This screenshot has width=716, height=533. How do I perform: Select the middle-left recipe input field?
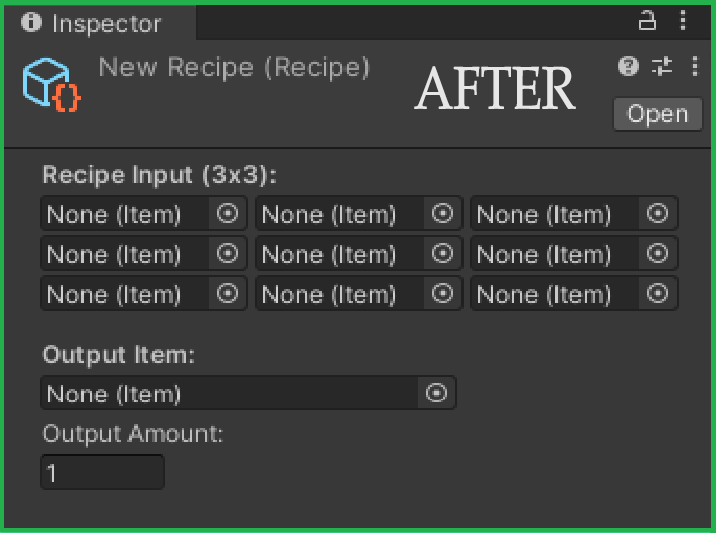pyautogui.click(x=126, y=254)
